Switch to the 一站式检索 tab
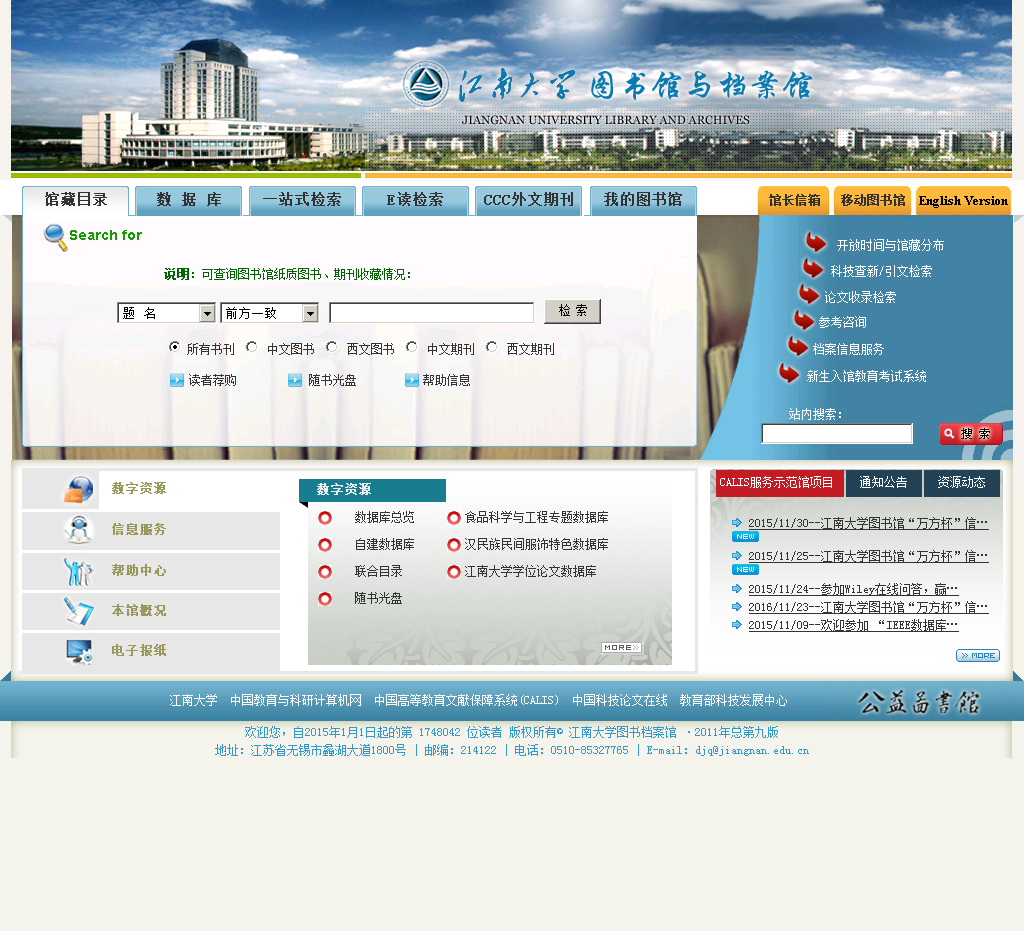Screen dimensions: 1024x931 pos(302,200)
